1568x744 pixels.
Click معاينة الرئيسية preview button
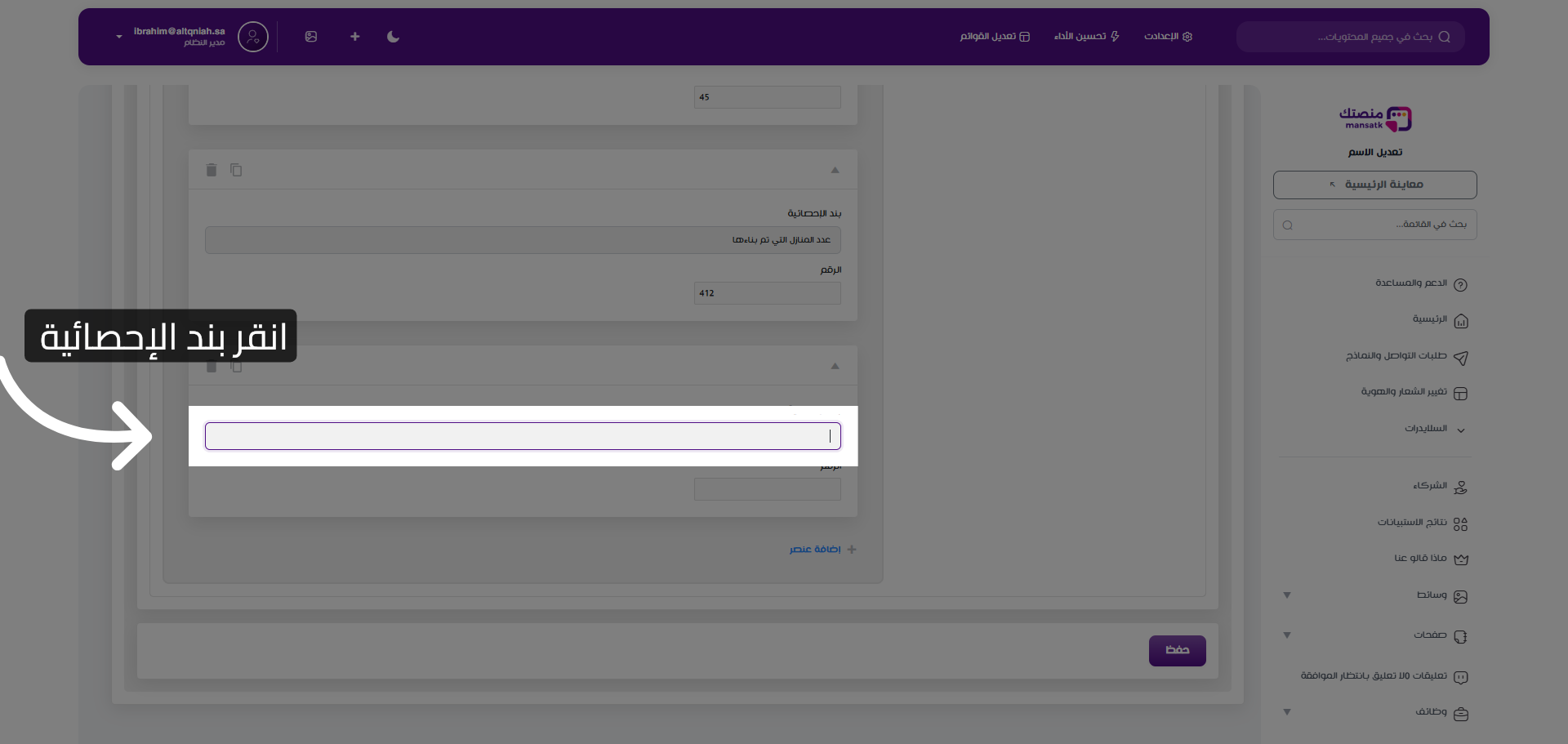click(x=1374, y=185)
